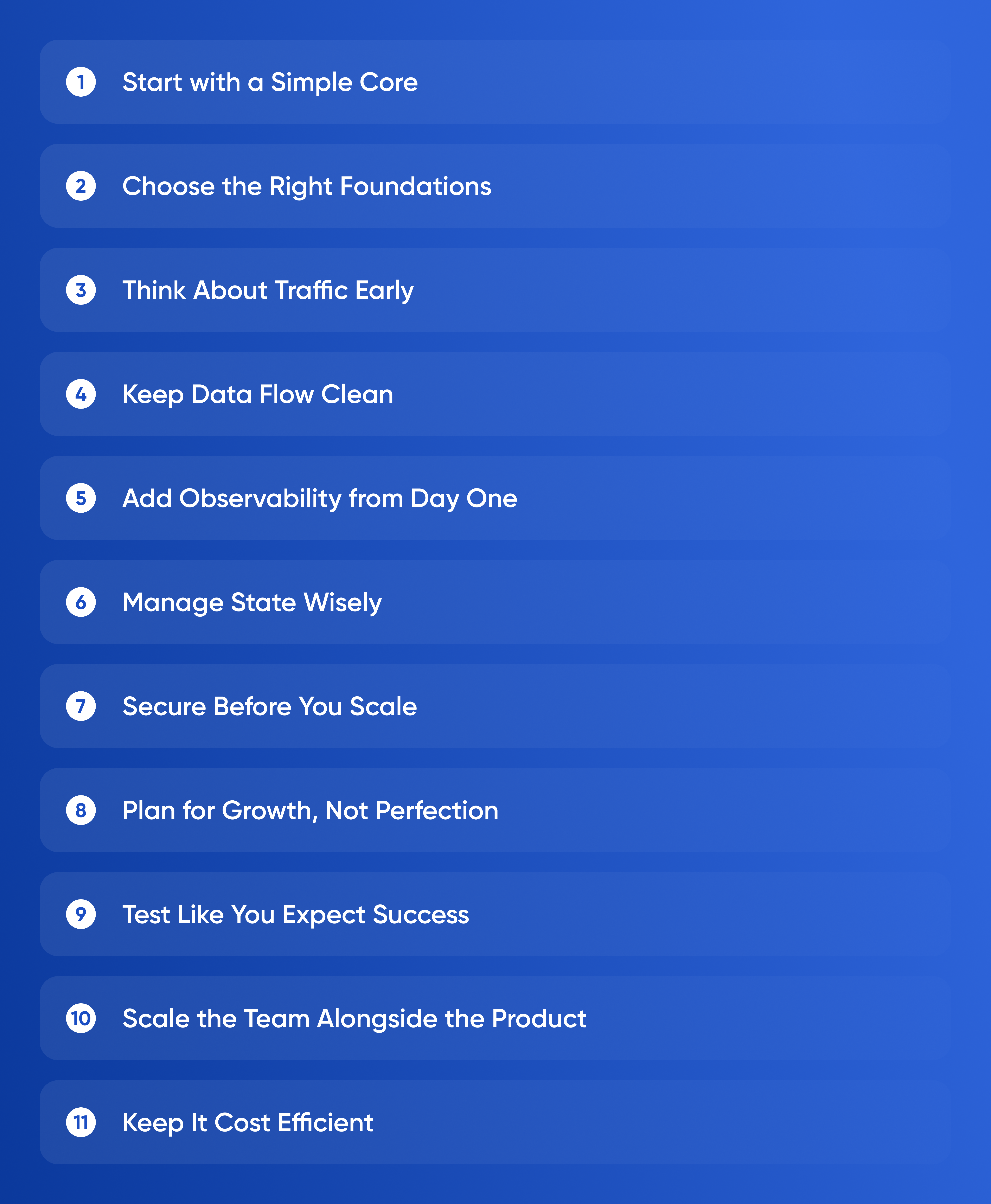
Task: Click "Keep Data Flow Clean" text
Action: pyautogui.click(x=257, y=394)
